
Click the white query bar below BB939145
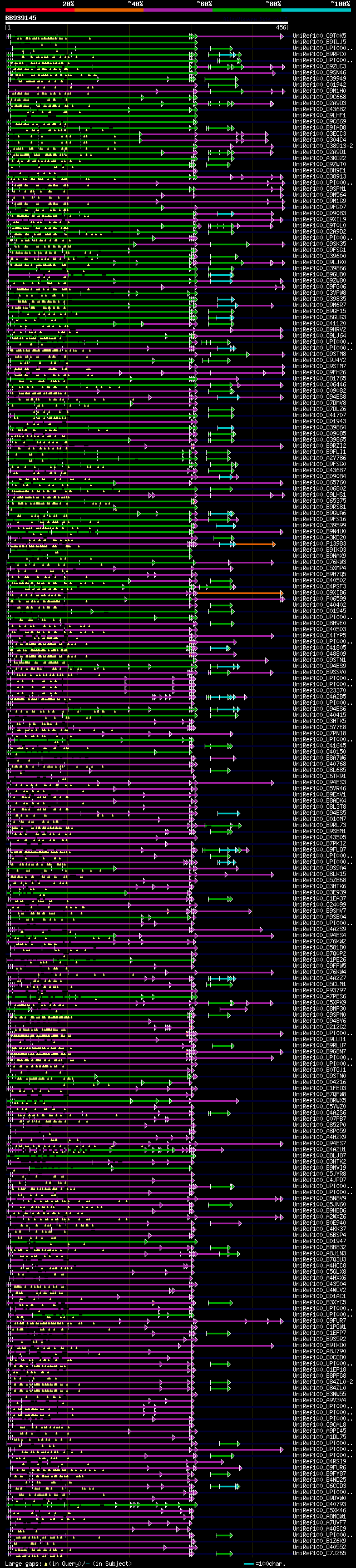point(147,23)
